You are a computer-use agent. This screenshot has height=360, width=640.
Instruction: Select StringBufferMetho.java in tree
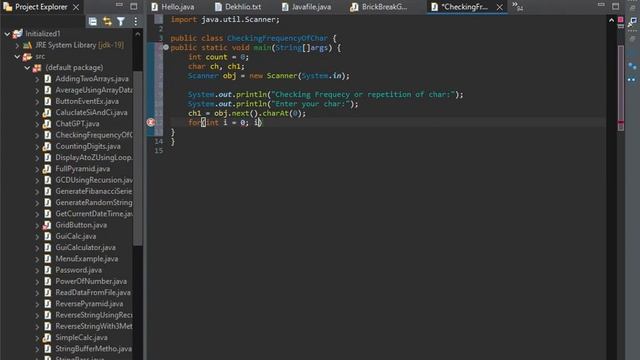(x=93, y=349)
